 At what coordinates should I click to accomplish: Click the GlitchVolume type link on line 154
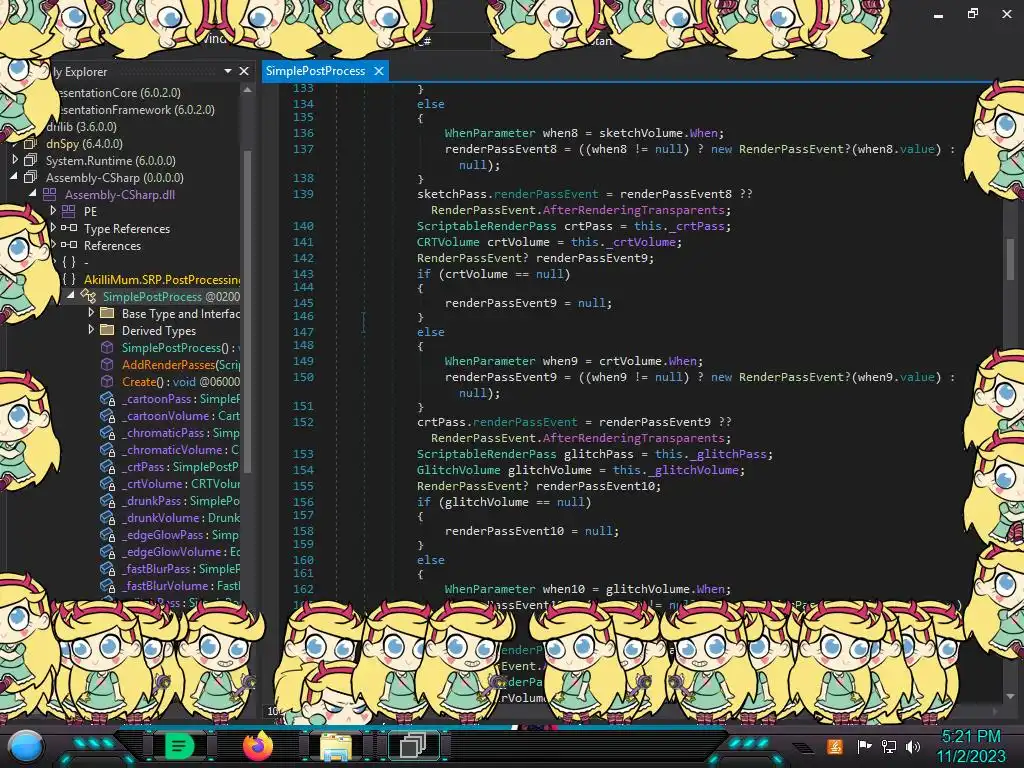[x=458, y=470]
